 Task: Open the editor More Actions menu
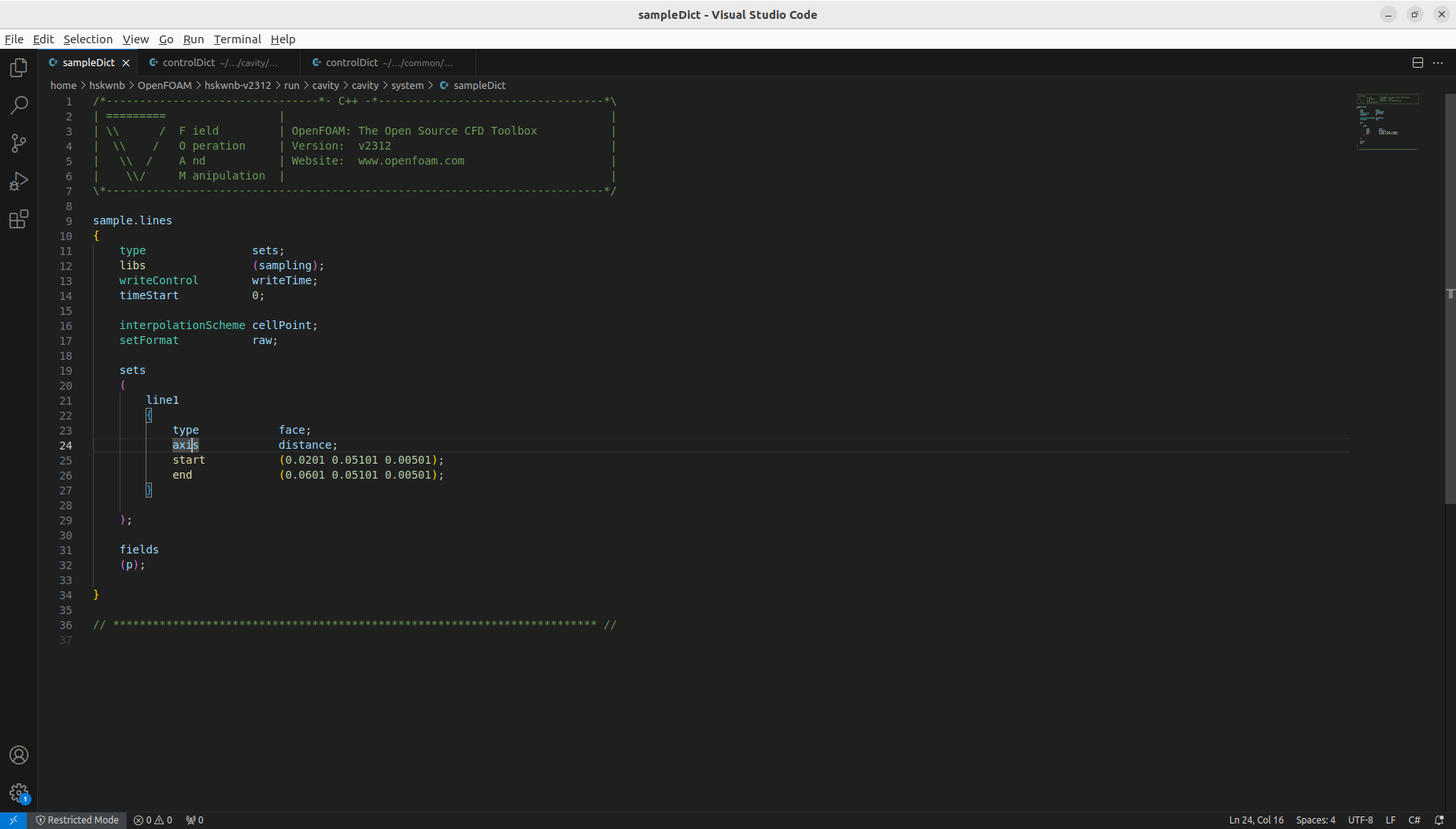[x=1438, y=63]
